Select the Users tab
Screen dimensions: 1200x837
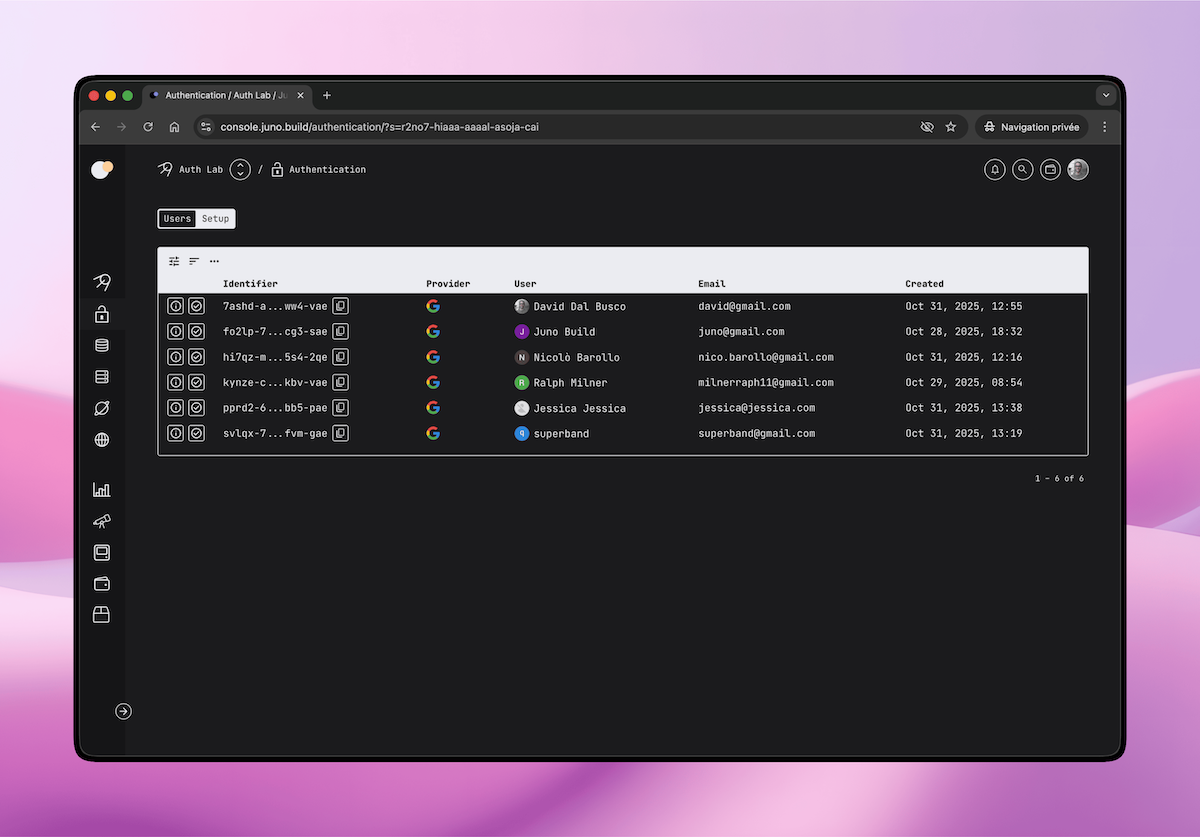pos(177,218)
